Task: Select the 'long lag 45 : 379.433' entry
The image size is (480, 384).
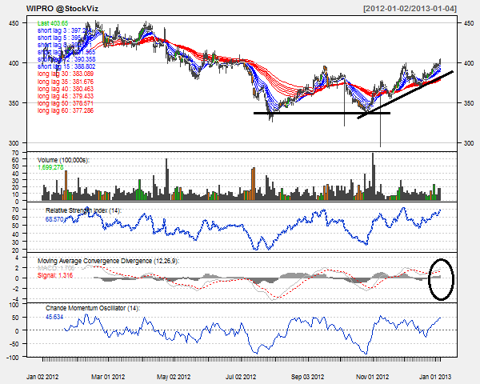Action: [66, 96]
